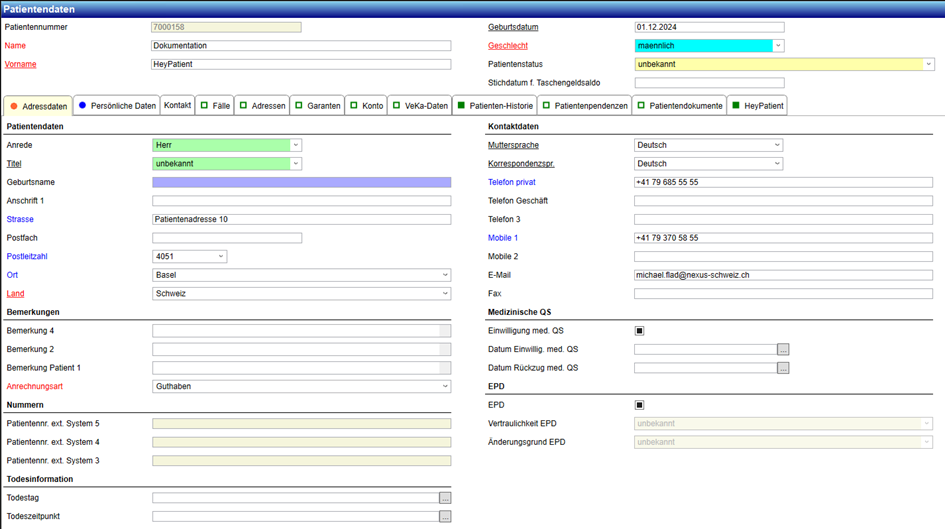
Task: Expand the Geschlecht dropdown
Action: [778, 46]
